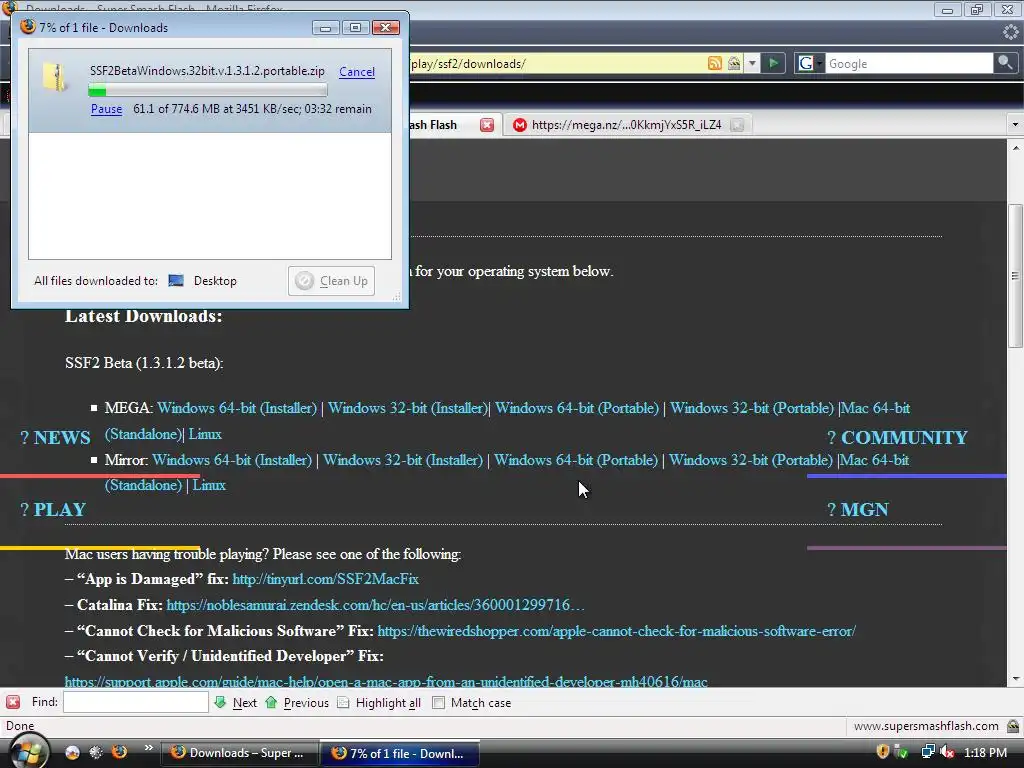Click the scrollbar down arrow

point(1016,679)
